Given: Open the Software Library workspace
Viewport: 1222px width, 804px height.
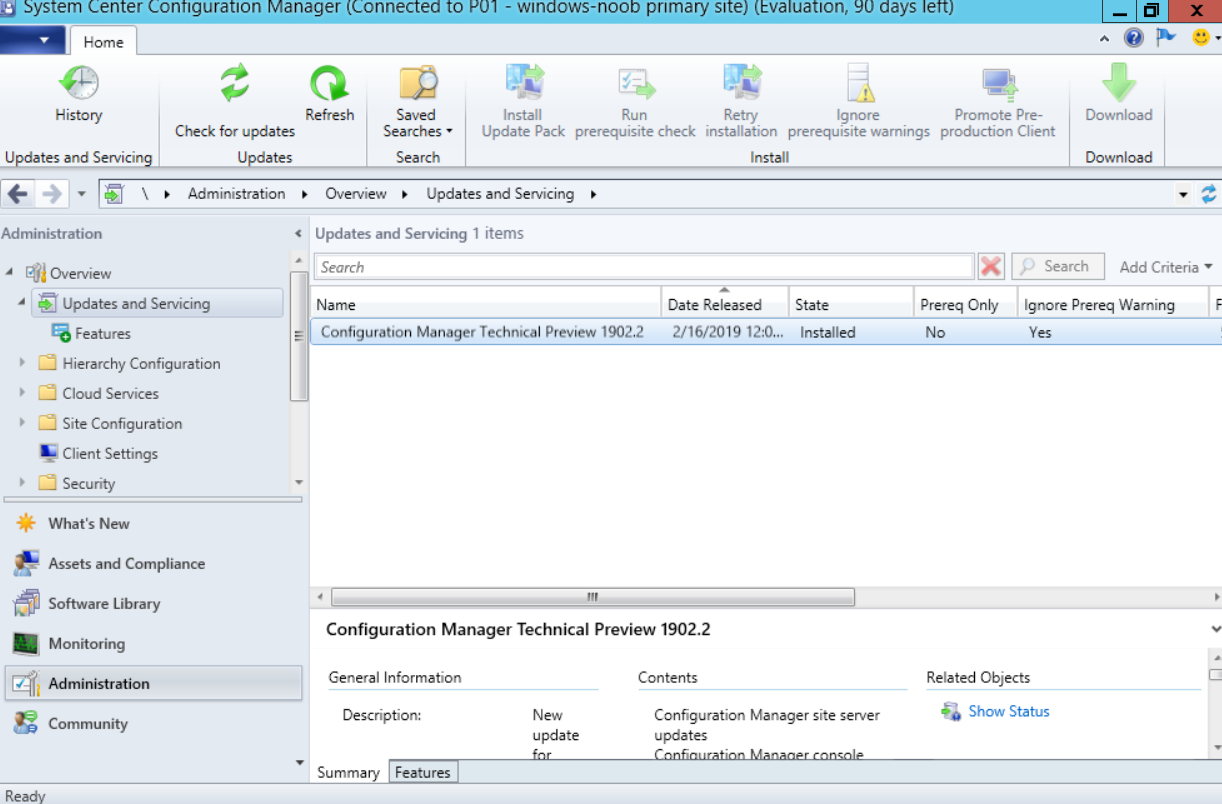Looking at the screenshot, I should pyautogui.click(x=103, y=604).
